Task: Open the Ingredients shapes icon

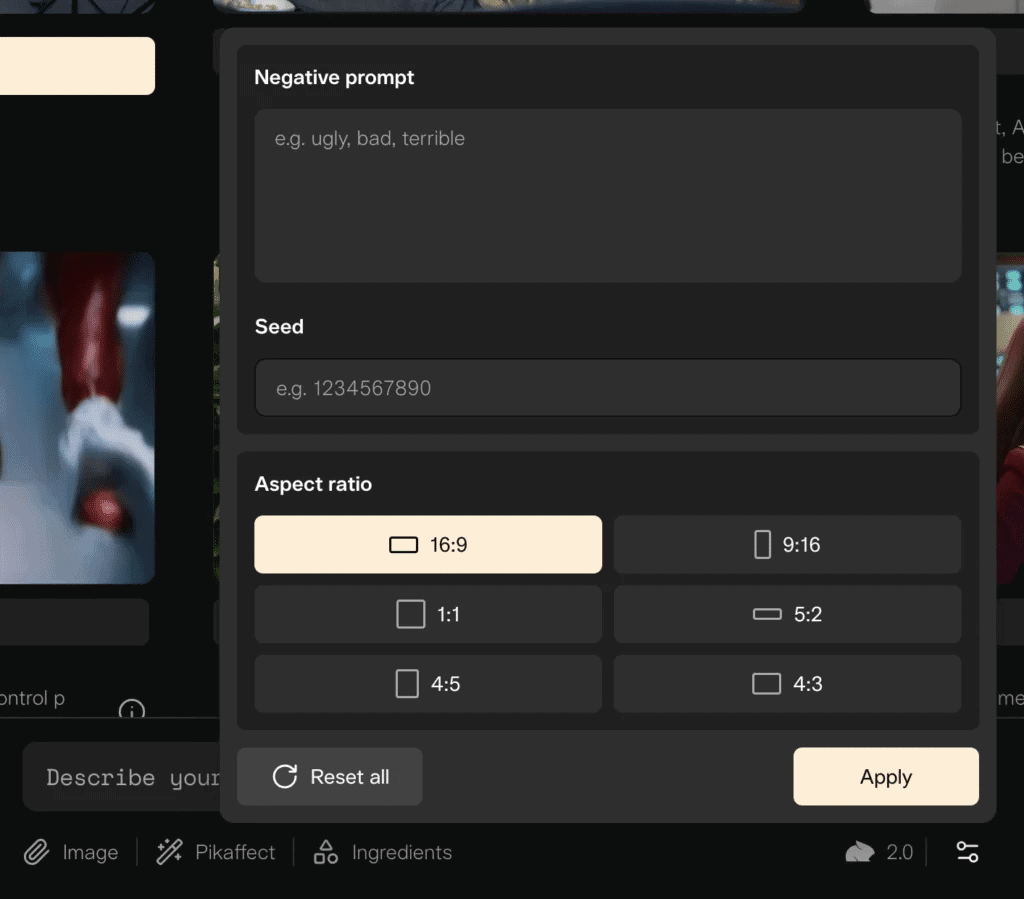Action: [326, 853]
